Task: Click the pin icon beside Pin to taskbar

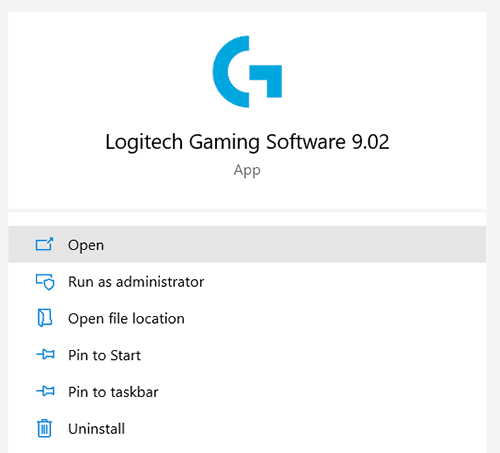Action: [45, 391]
